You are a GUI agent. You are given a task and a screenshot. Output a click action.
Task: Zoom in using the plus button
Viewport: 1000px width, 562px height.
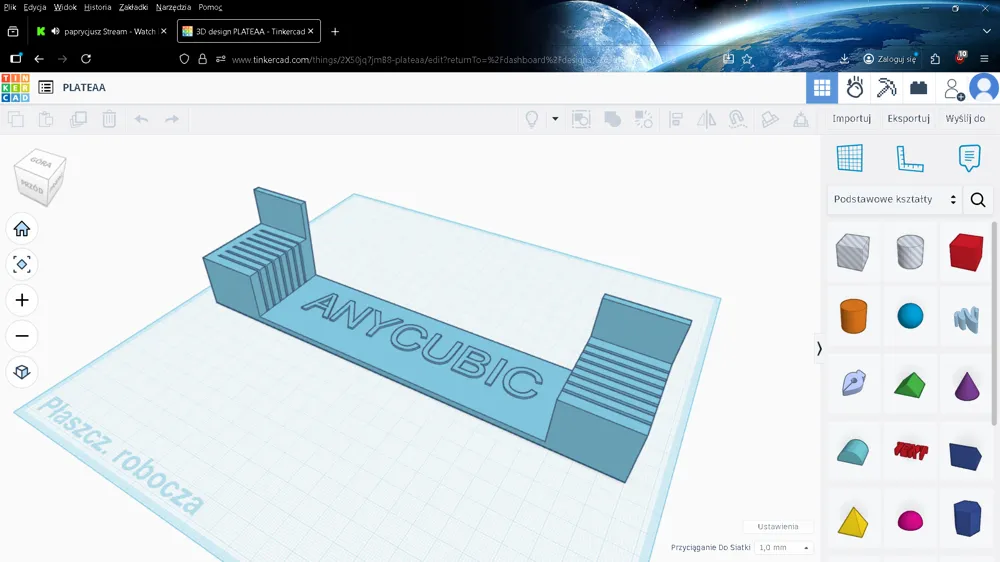tap(22, 301)
